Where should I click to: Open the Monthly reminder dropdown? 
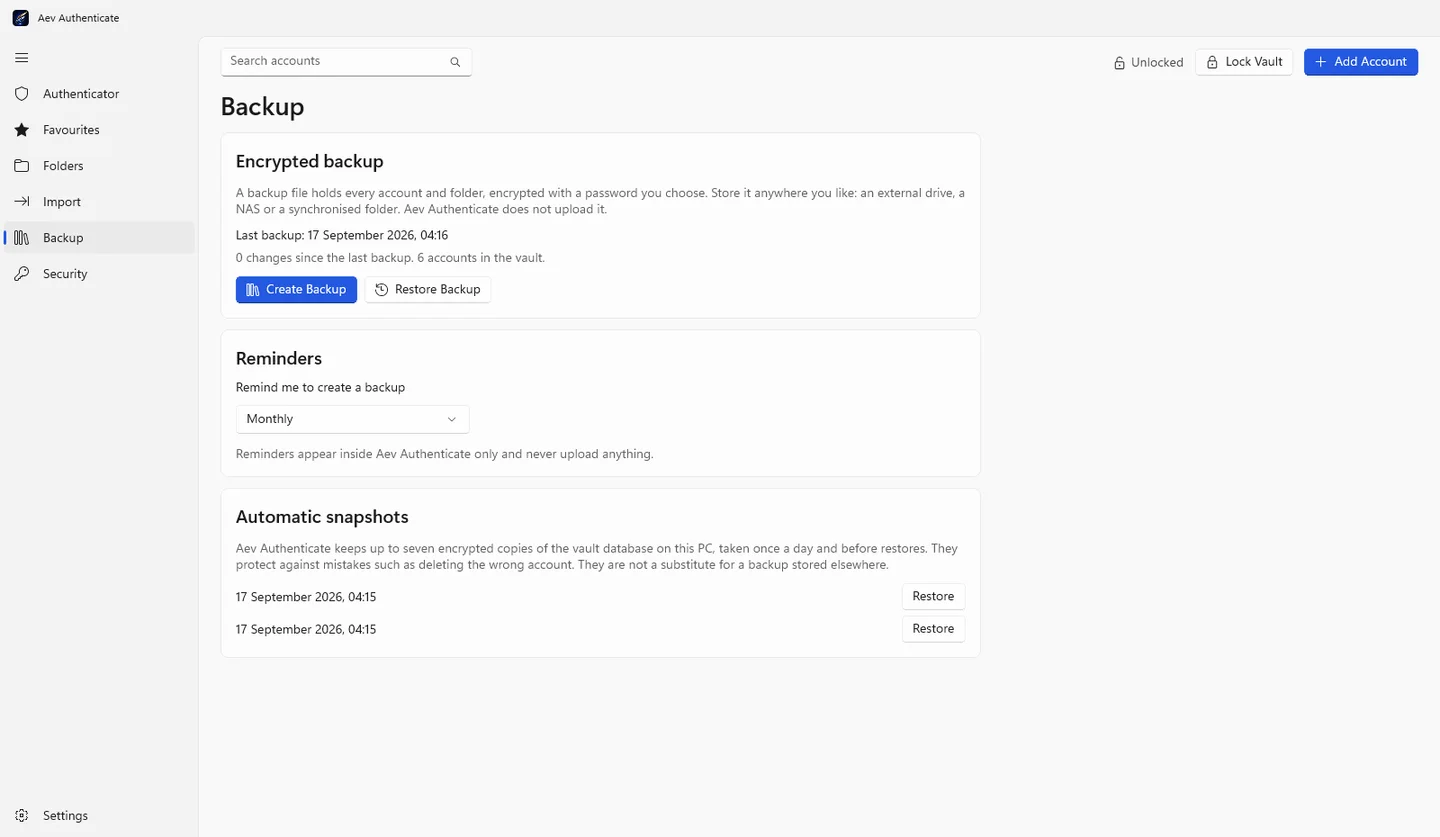(352, 419)
